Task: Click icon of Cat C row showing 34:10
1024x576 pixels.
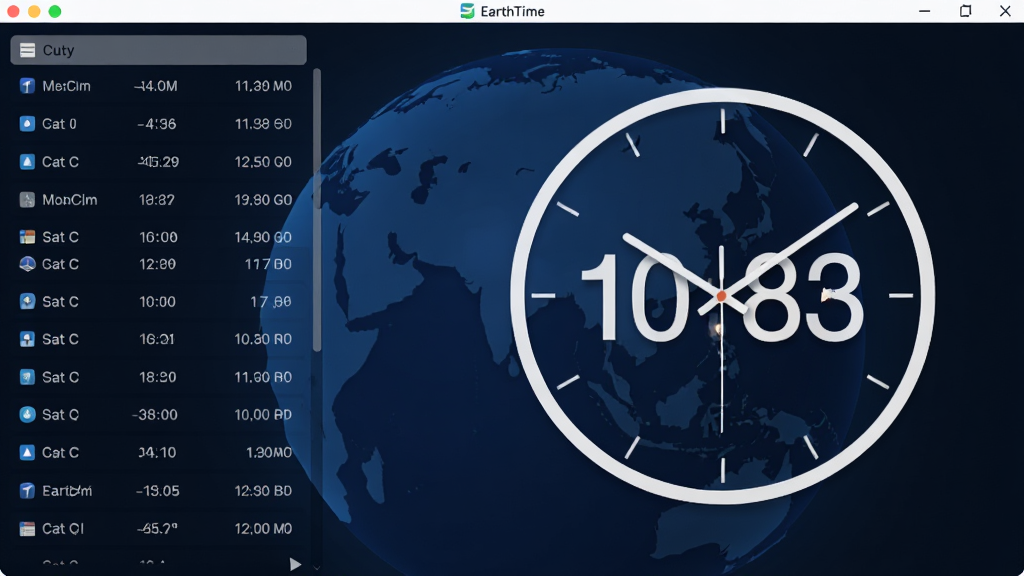Action: [x=27, y=453]
